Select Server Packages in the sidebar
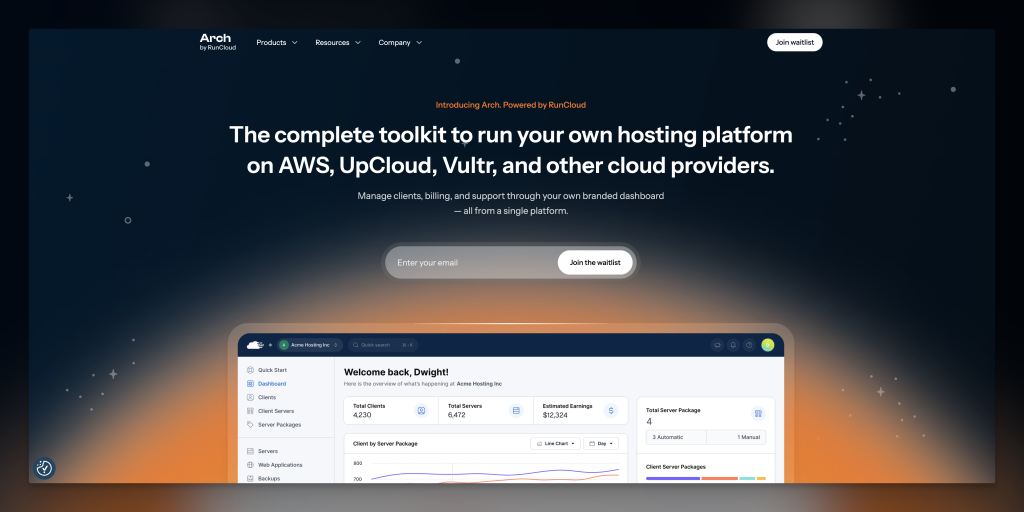This screenshot has width=1024, height=512. click(x=279, y=424)
